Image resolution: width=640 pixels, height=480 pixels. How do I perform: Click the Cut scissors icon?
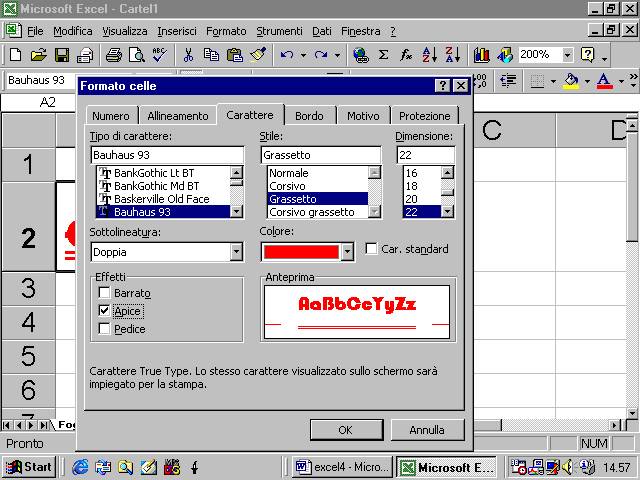(188, 55)
